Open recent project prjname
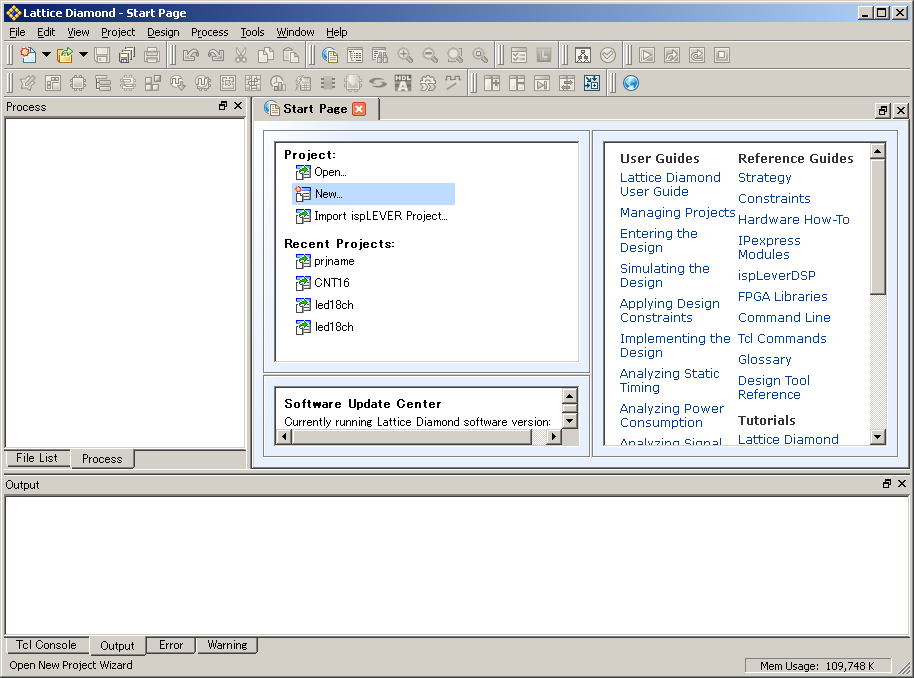 (334, 261)
